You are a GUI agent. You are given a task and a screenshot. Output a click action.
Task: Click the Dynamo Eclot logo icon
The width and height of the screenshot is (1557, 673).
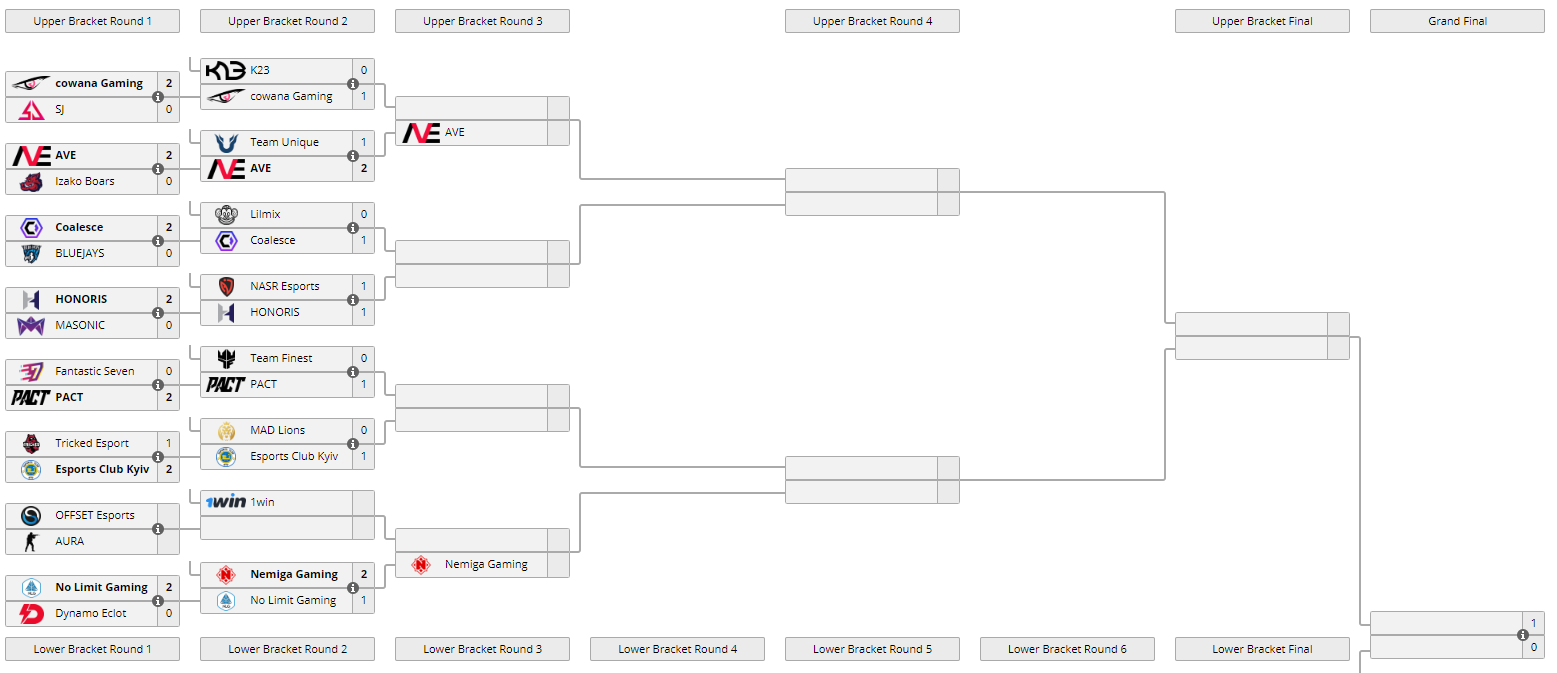pos(31,613)
